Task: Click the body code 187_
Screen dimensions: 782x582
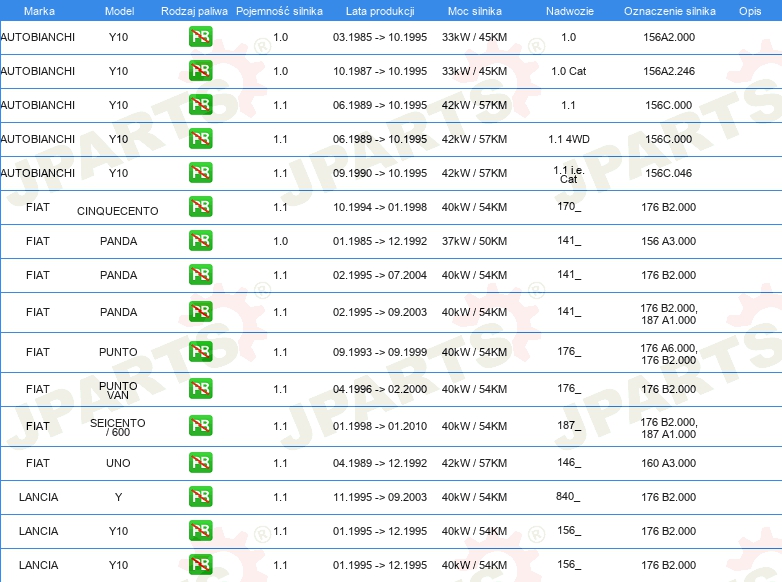Action: click(569, 425)
